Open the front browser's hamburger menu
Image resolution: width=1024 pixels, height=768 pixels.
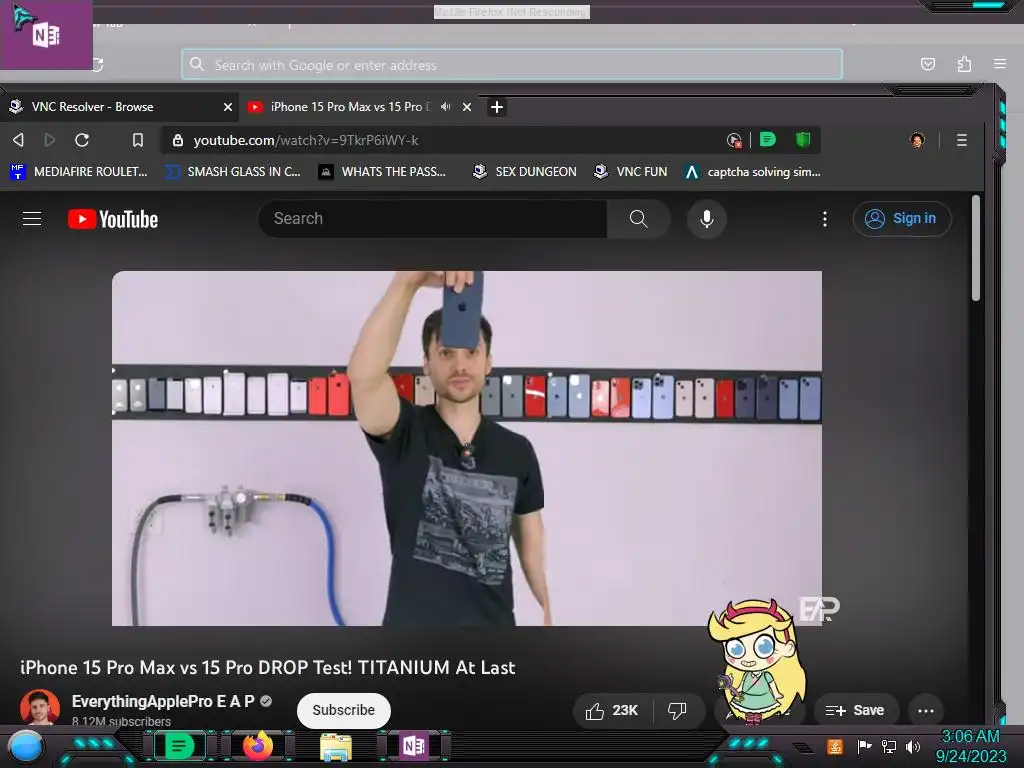coord(961,140)
